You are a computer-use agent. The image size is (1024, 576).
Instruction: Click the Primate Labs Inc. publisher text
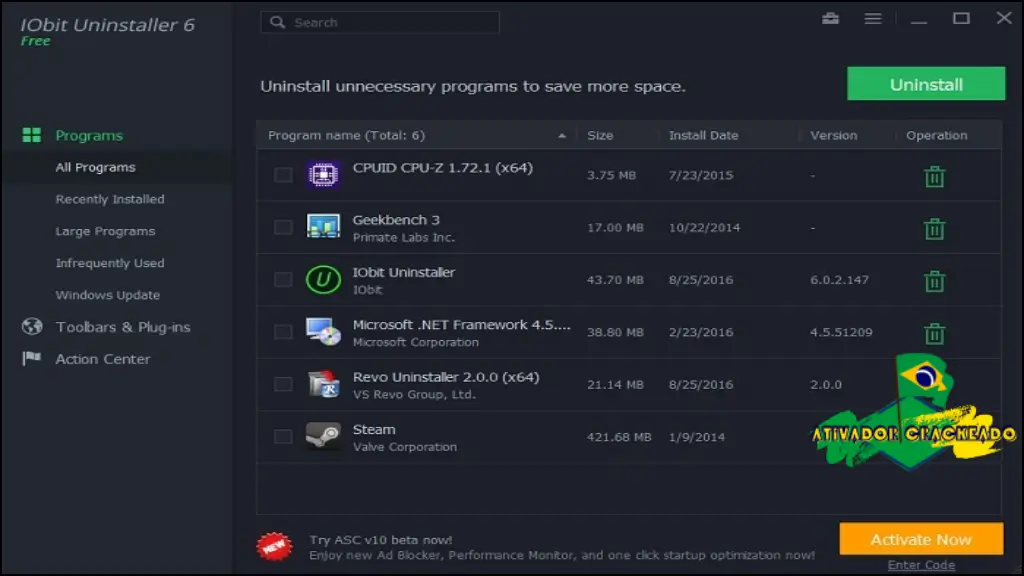click(x=404, y=238)
